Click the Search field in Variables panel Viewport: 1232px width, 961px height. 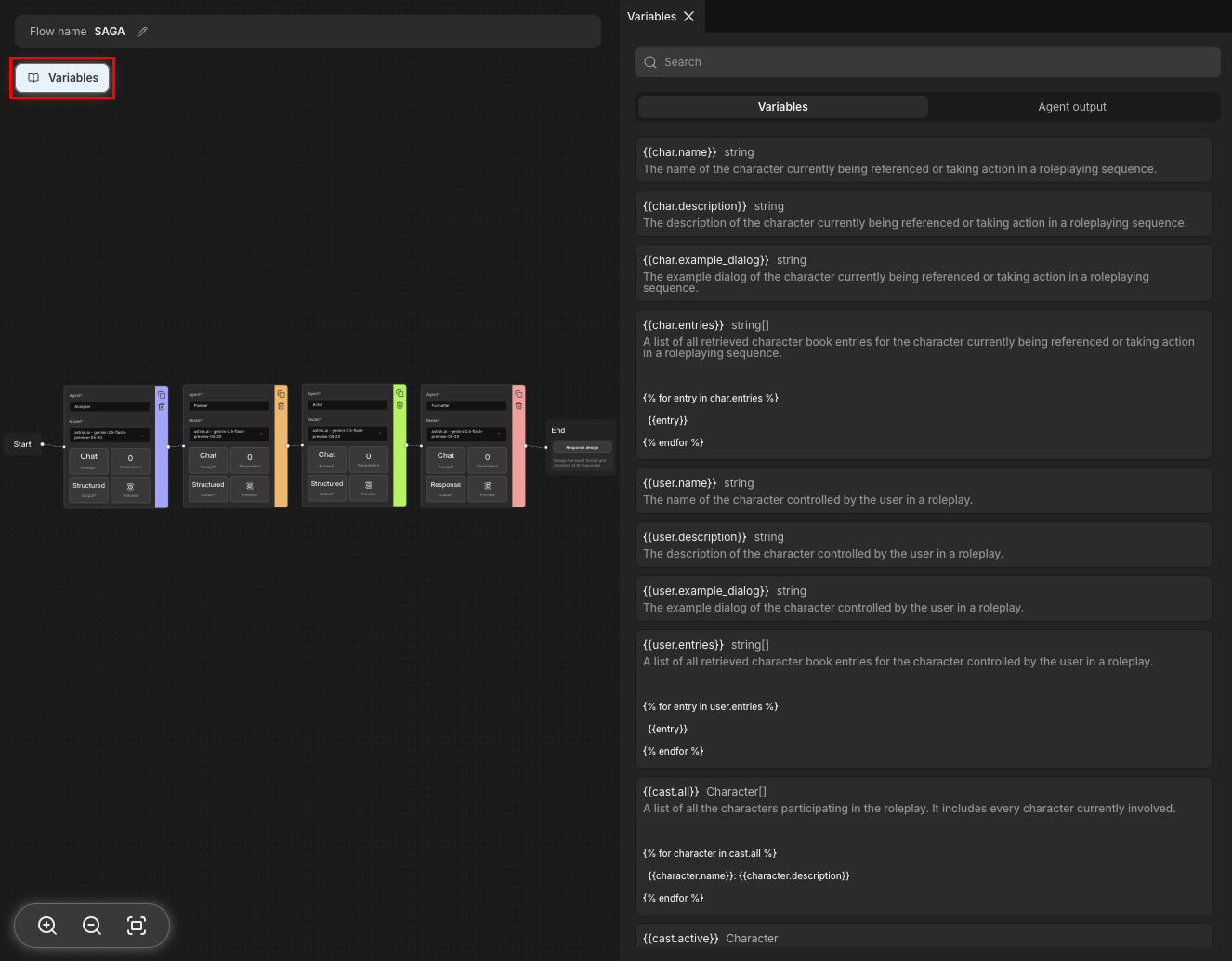[x=927, y=62]
